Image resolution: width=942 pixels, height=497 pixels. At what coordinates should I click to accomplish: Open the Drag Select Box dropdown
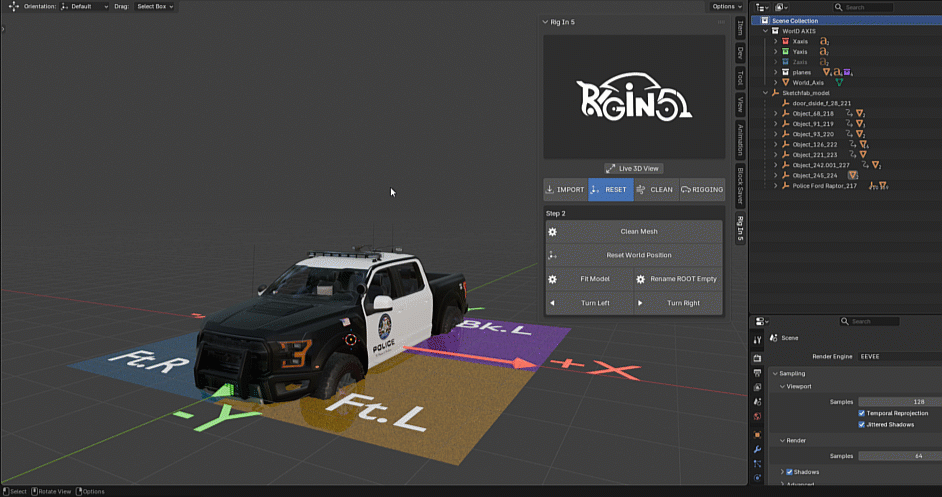tap(155, 7)
